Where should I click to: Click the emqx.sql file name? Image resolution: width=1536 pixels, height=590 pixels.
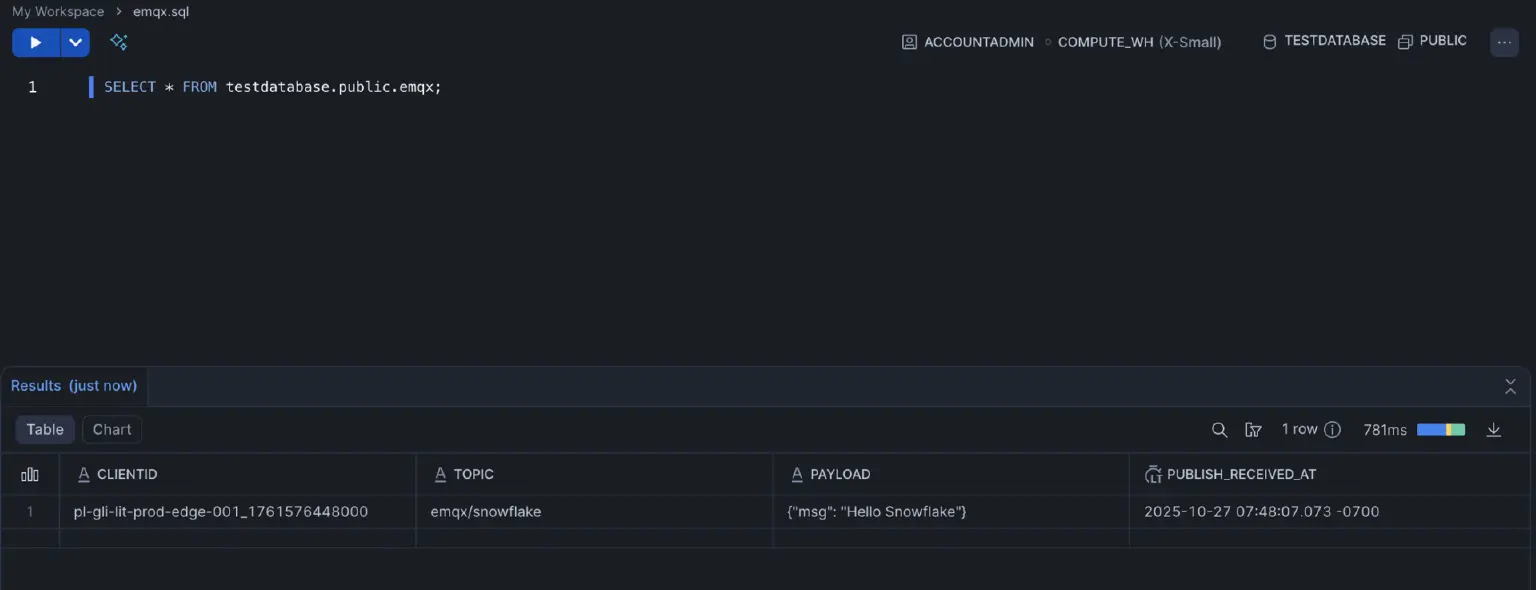161,12
